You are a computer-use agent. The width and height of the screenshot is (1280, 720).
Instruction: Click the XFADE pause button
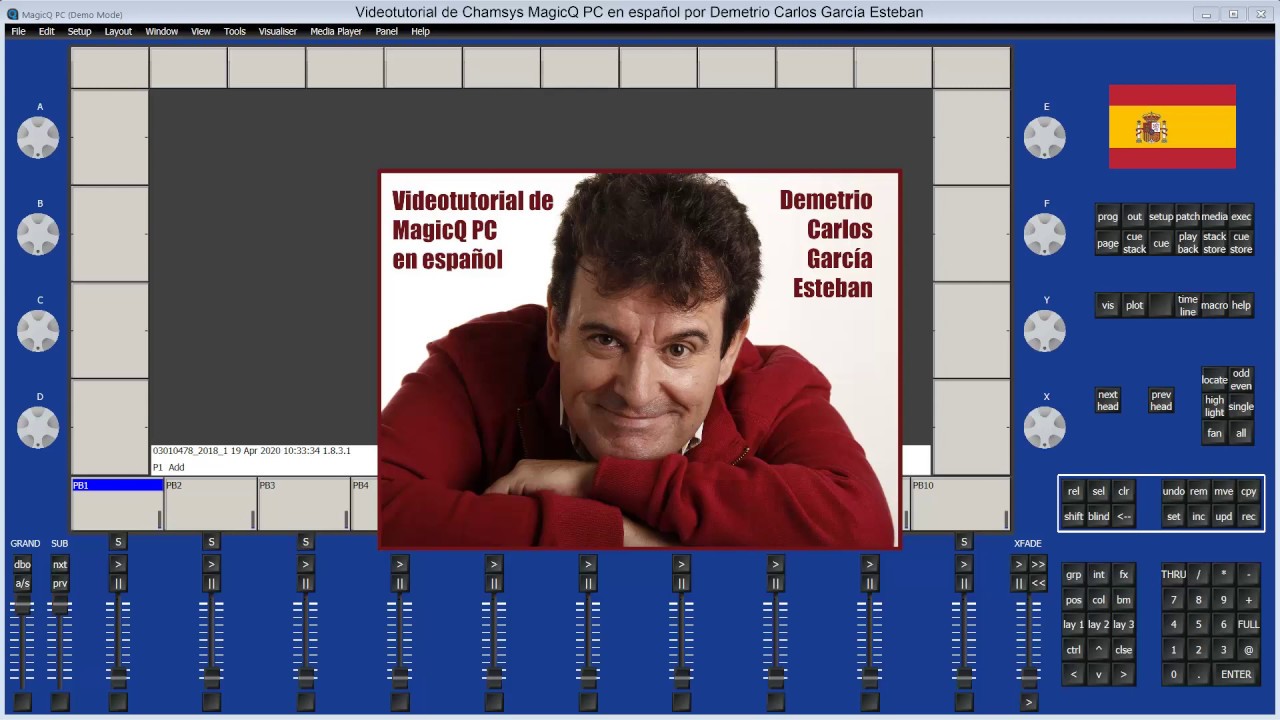click(x=1020, y=584)
